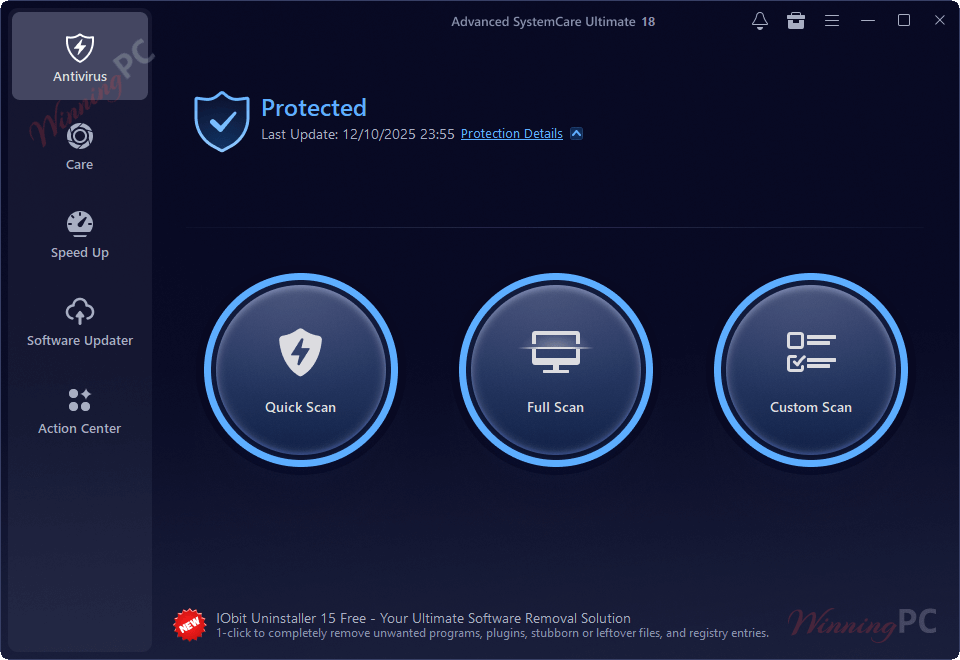960x660 pixels.
Task: Click the Protected status heading
Action: (x=313, y=108)
